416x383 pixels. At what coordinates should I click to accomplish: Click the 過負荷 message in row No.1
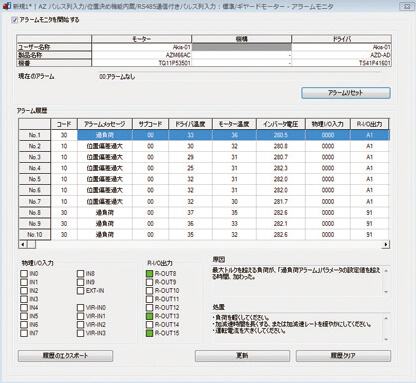point(105,135)
